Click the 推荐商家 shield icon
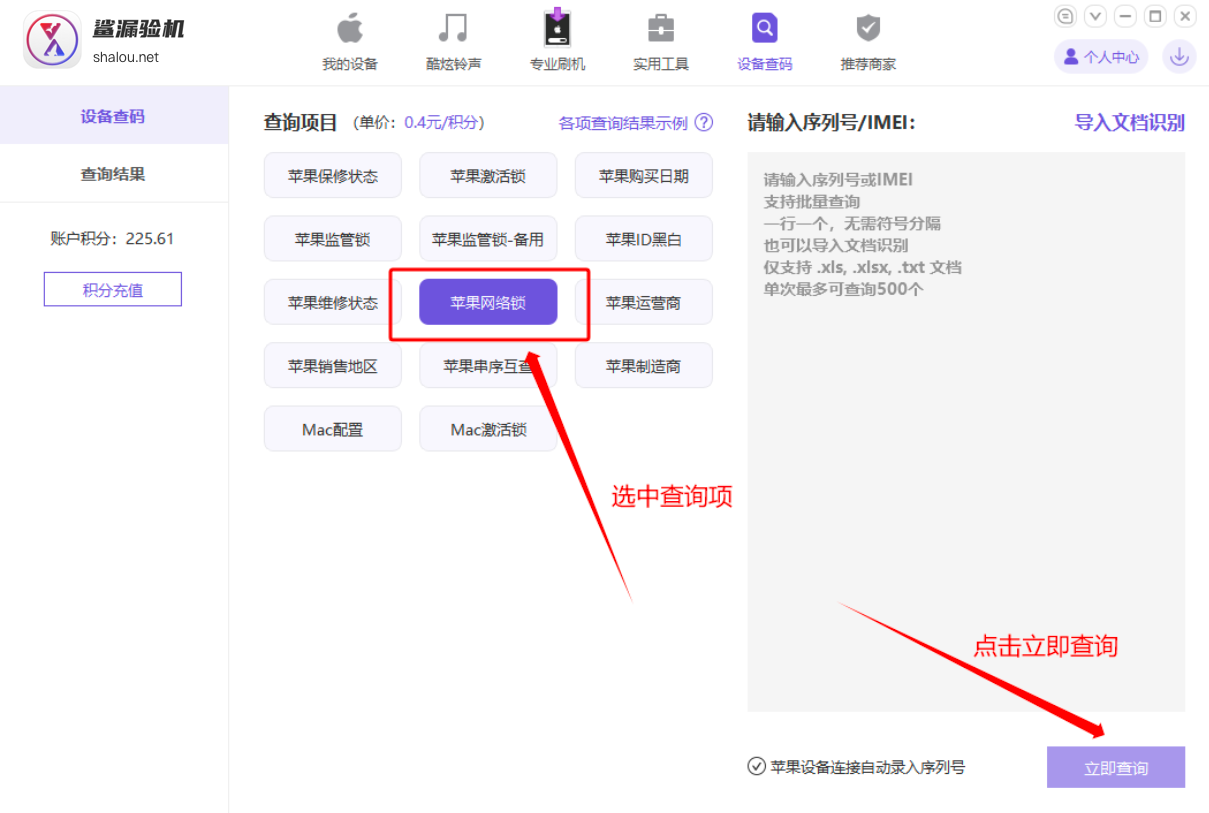This screenshot has width=1209, height=813. click(x=866, y=40)
